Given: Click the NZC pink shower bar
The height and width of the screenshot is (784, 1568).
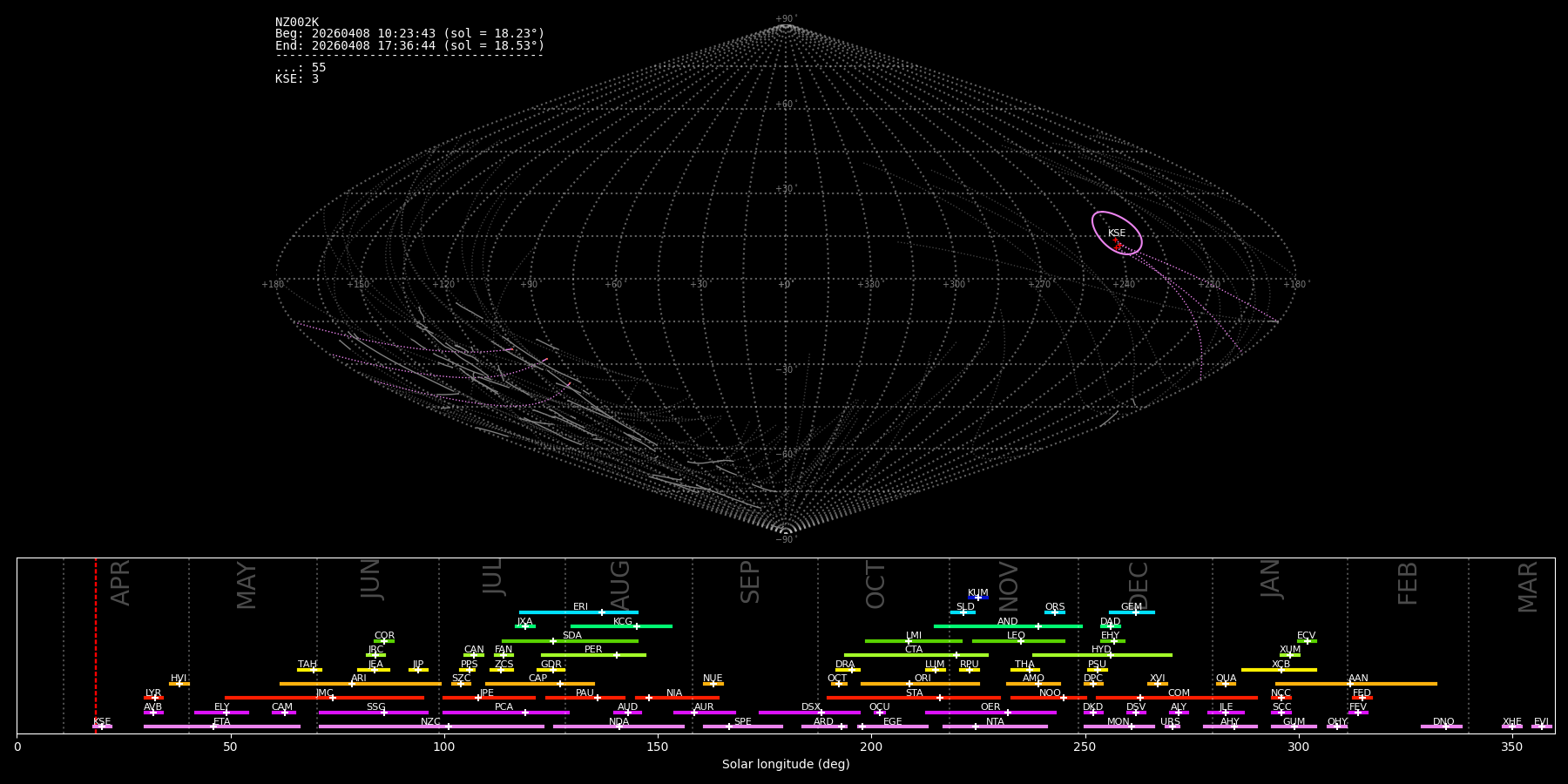Looking at the screenshot, I should click(x=431, y=727).
